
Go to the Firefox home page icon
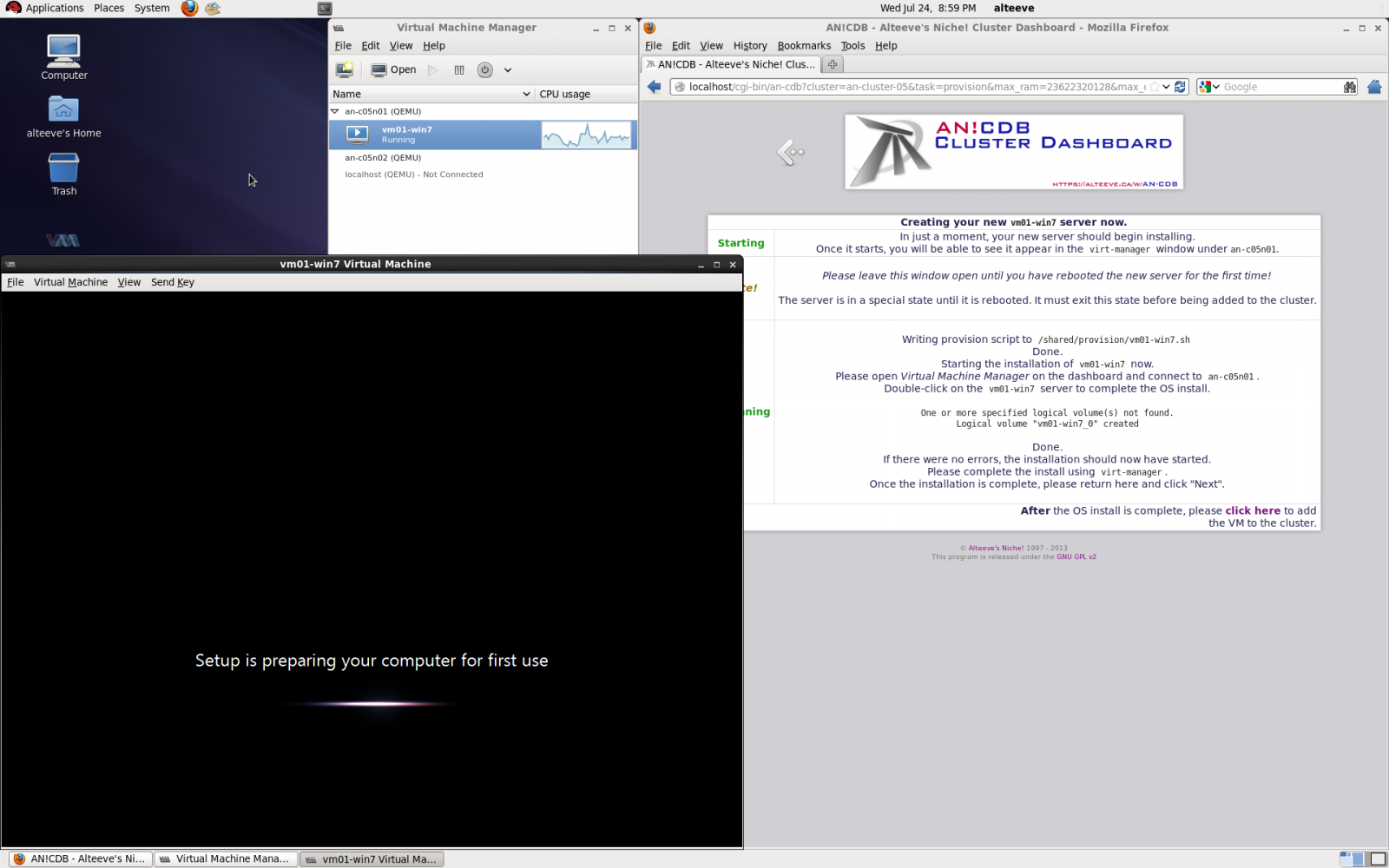pyautogui.click(x=1373, y=87)
